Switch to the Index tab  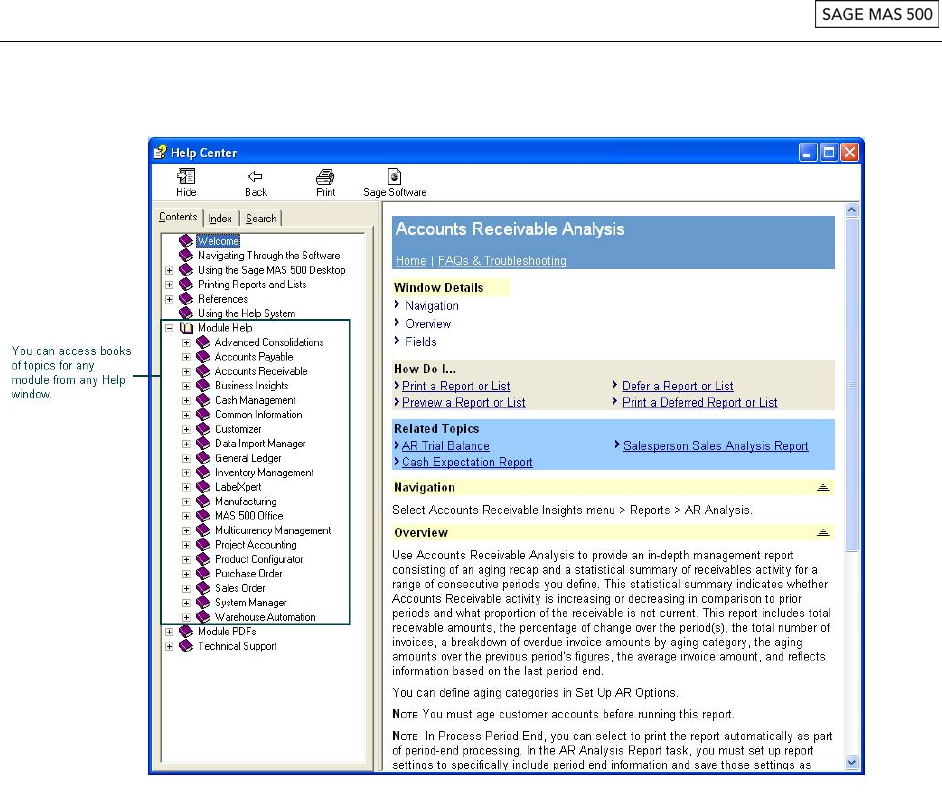pyautogui.click(x=221, y=218)
